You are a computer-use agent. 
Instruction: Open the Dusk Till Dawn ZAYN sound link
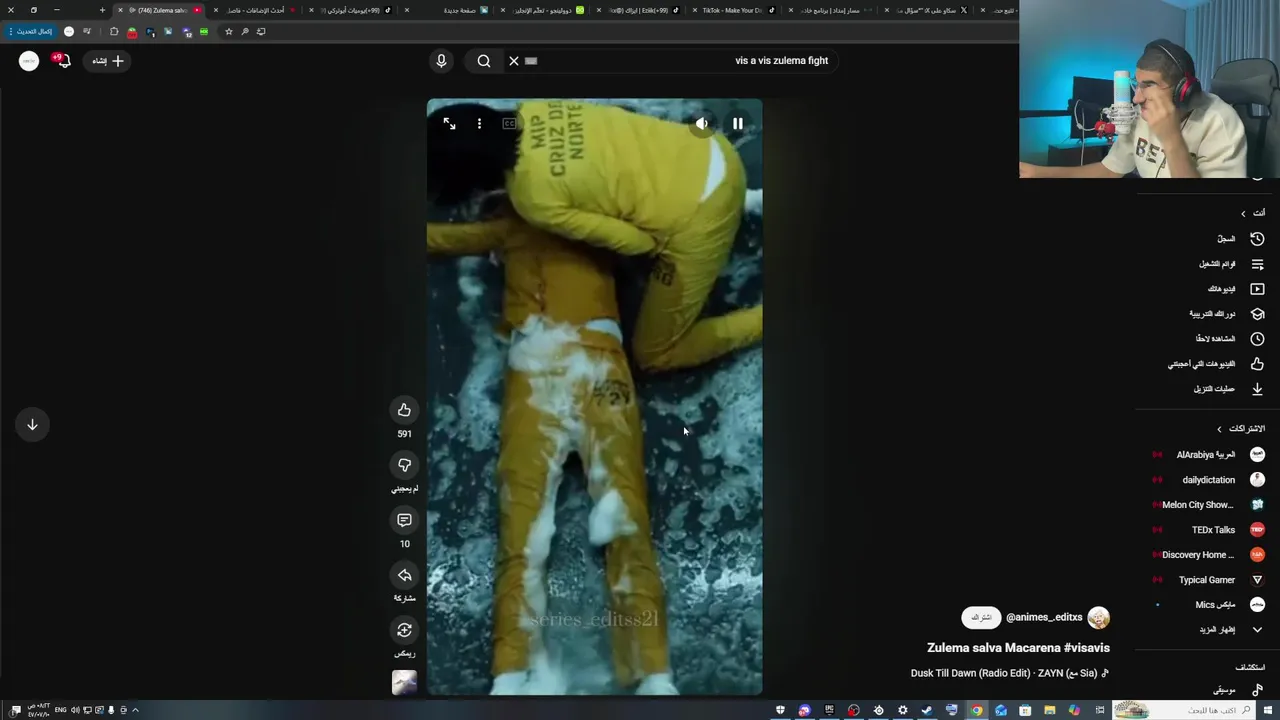coord(1009,673)
